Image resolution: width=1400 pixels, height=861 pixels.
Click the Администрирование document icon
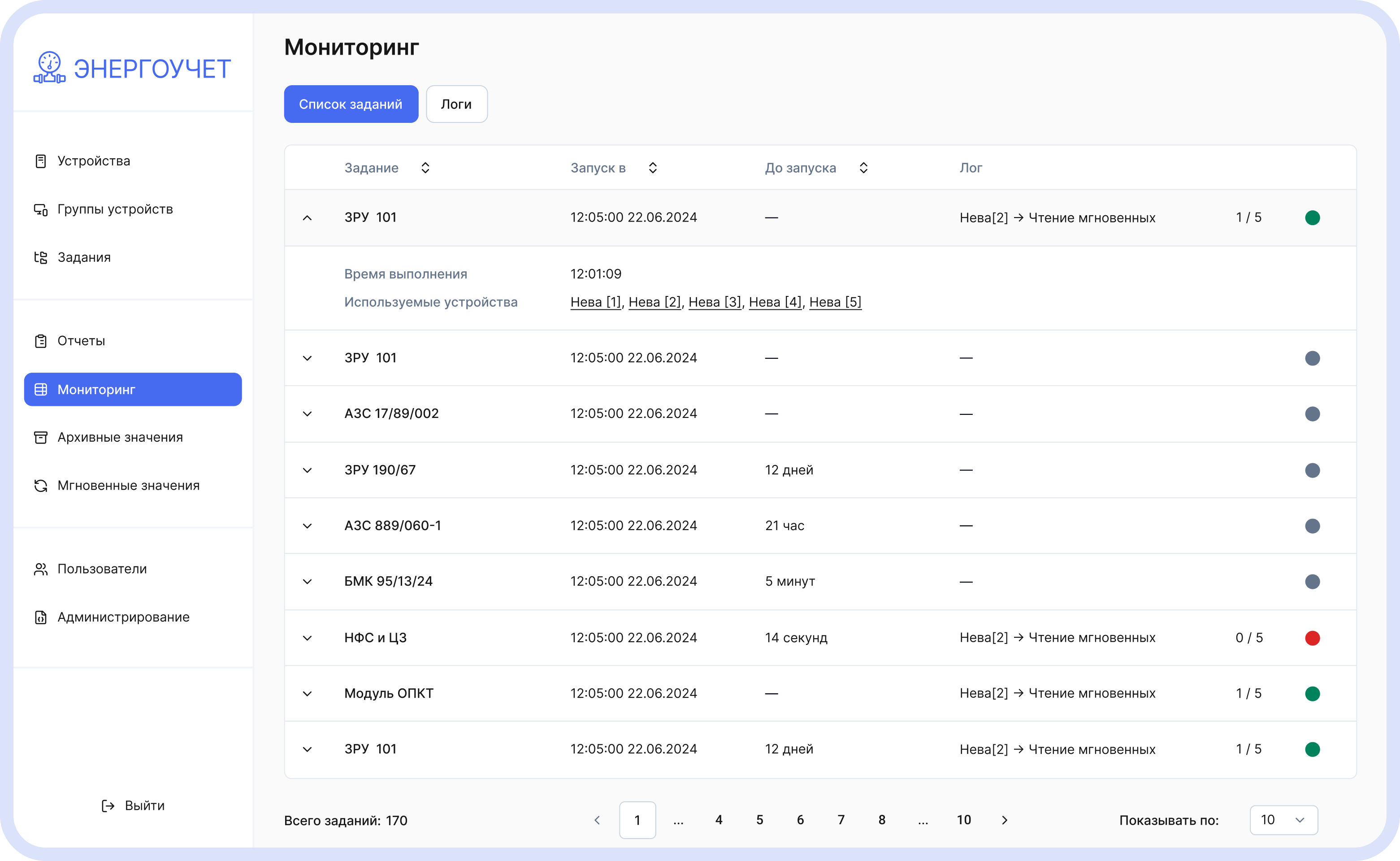[40, 617]
